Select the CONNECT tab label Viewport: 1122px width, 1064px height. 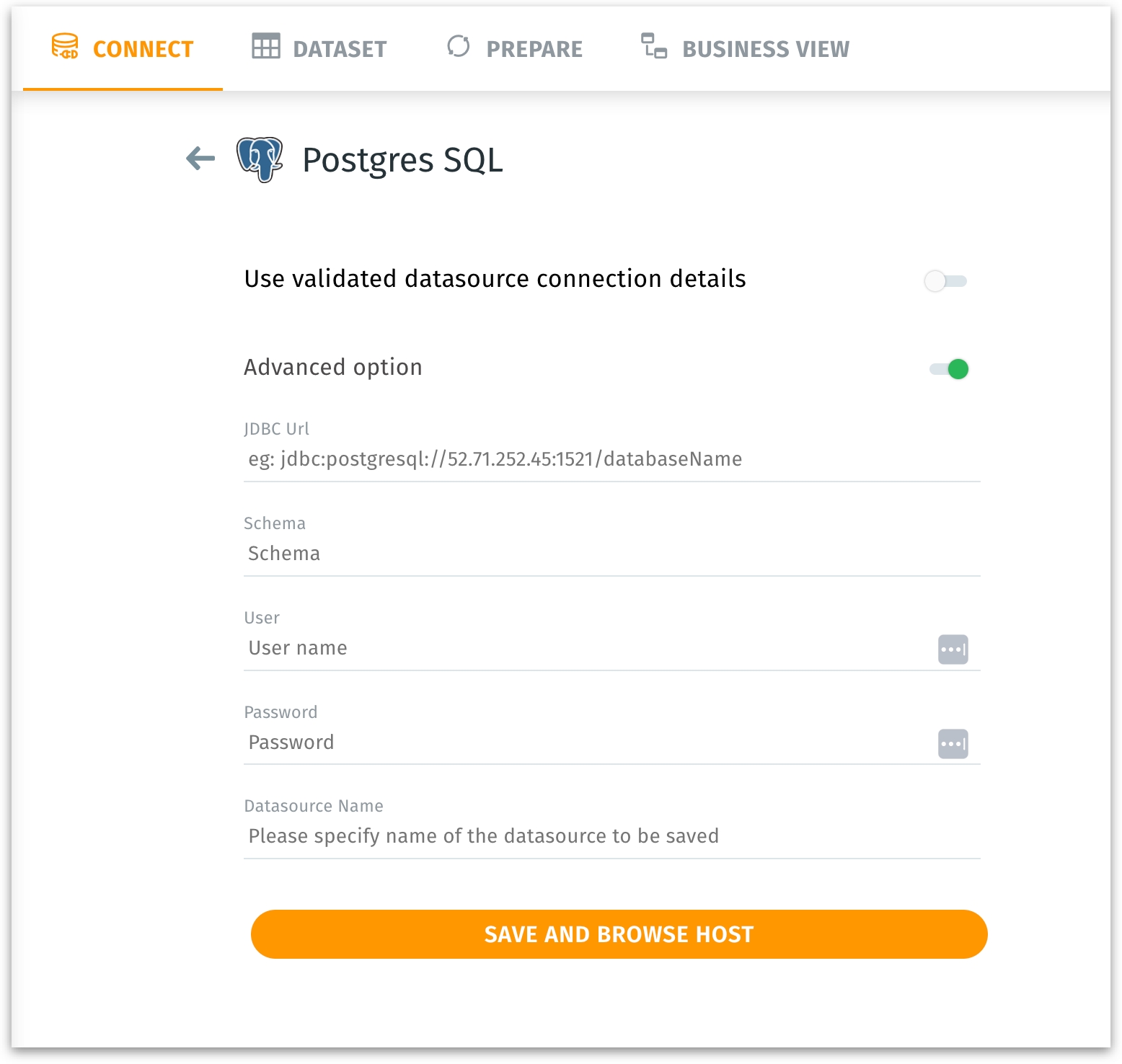tap(143, 49)
